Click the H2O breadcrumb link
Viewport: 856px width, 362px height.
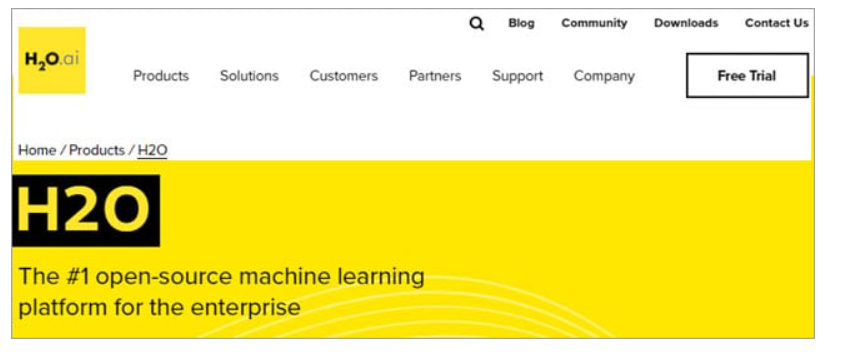(152, 150)
